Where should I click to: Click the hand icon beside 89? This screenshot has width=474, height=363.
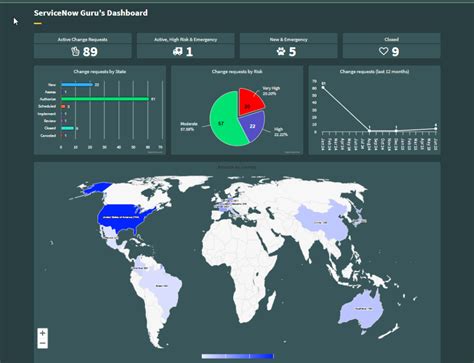pos(75,51)
